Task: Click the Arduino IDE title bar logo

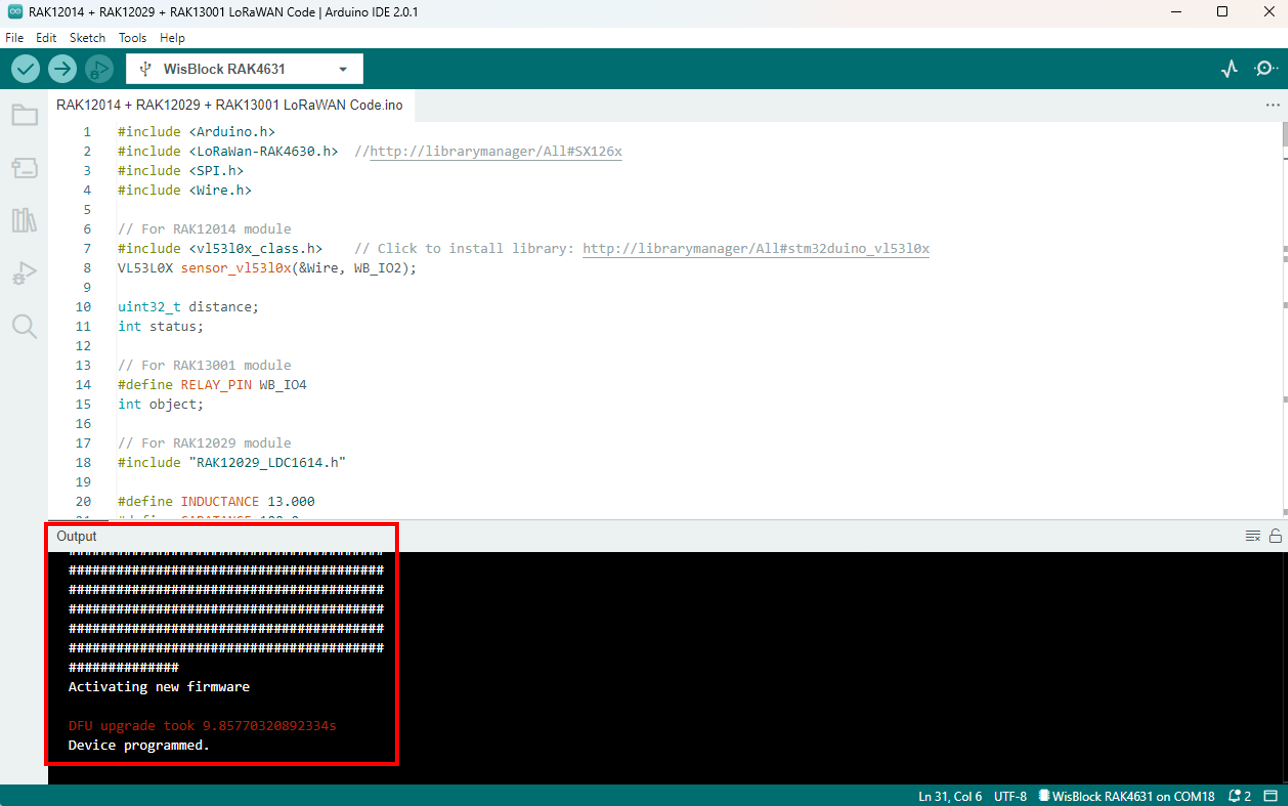Action: (x=14, y=12)
